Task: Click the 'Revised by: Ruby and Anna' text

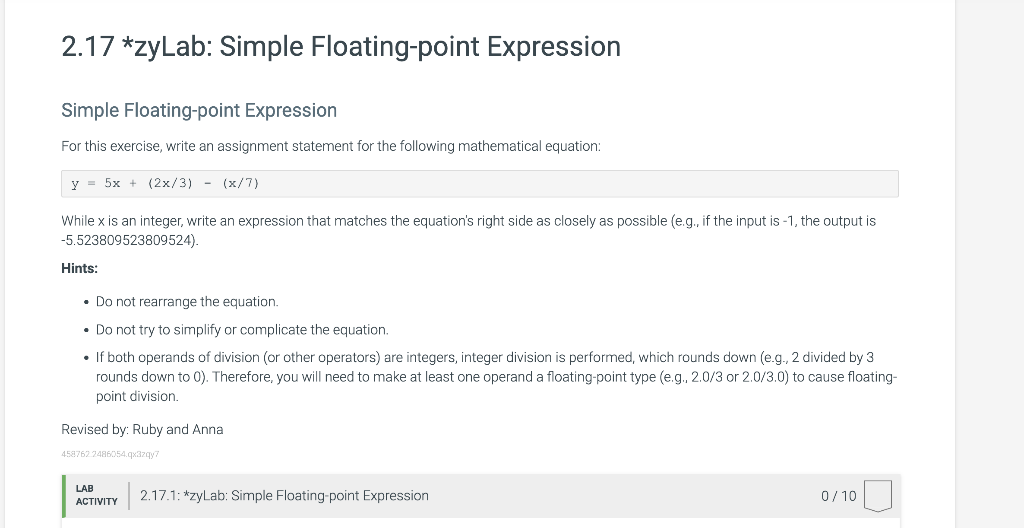Action: [142, 430]
